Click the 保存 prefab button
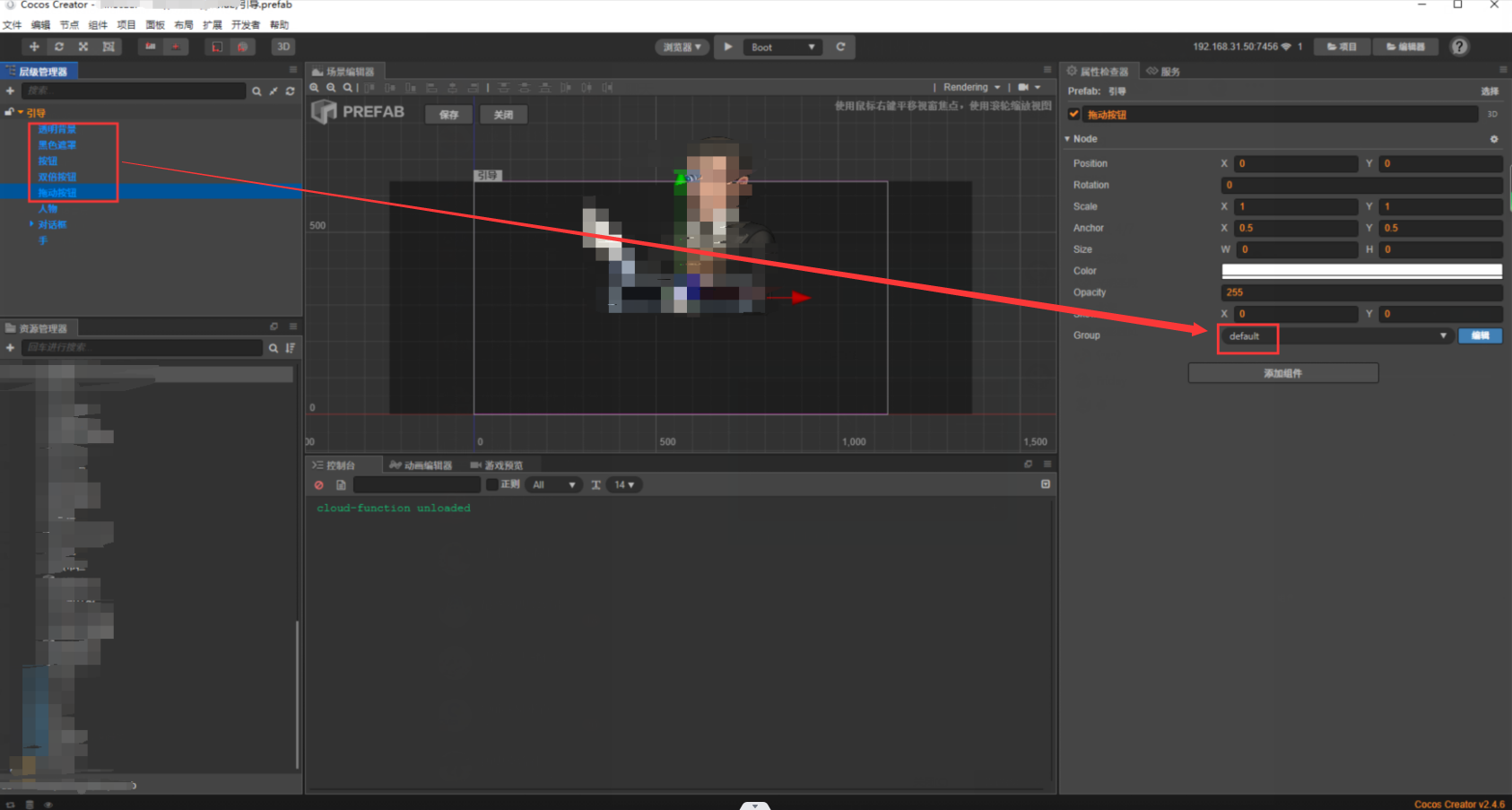This screenshot has width=1512, height=810. click(x=449, y=115)
